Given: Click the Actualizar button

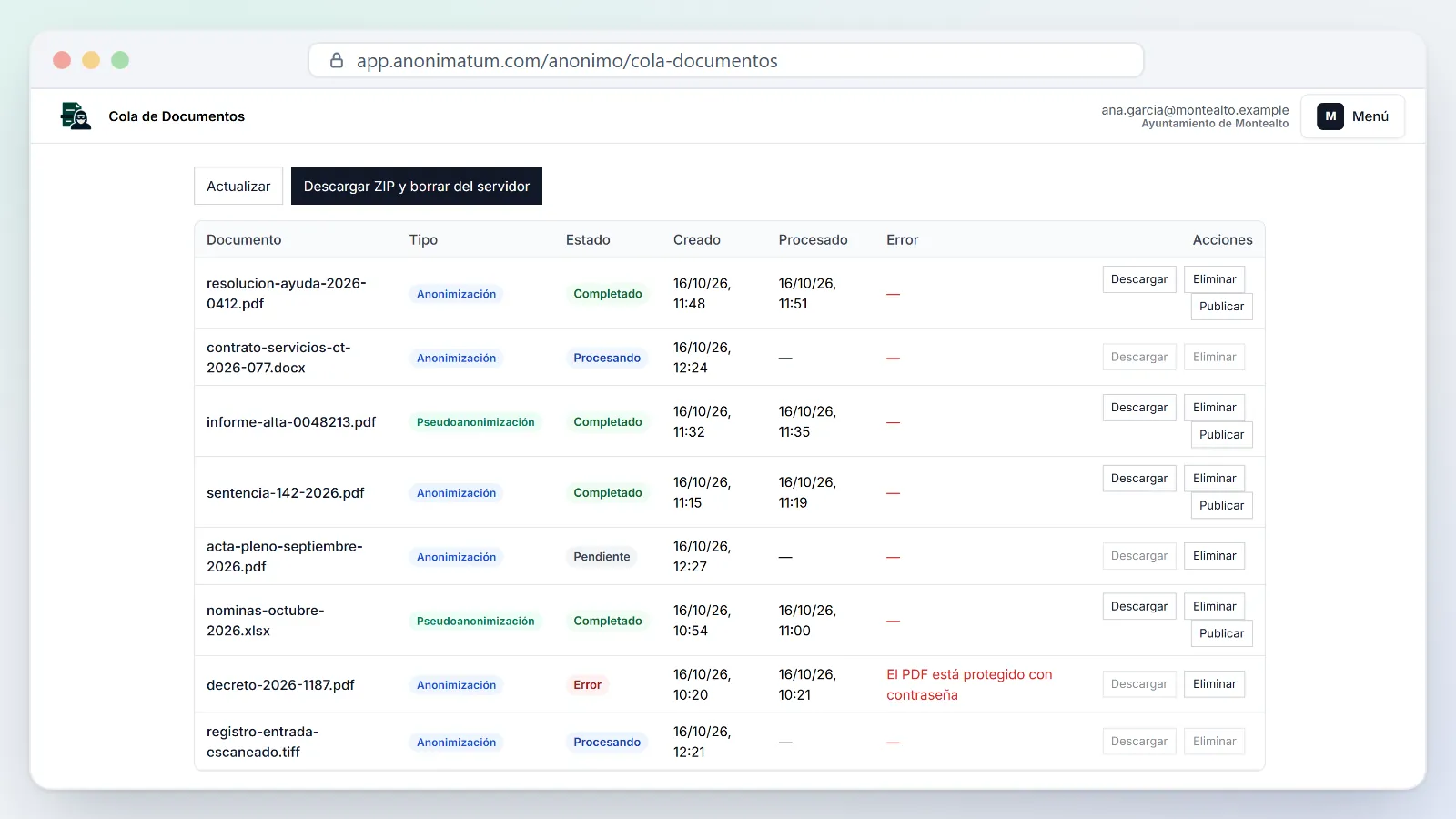Looking at the screenshot, I should pyautogui.click(x=238, y=186).
